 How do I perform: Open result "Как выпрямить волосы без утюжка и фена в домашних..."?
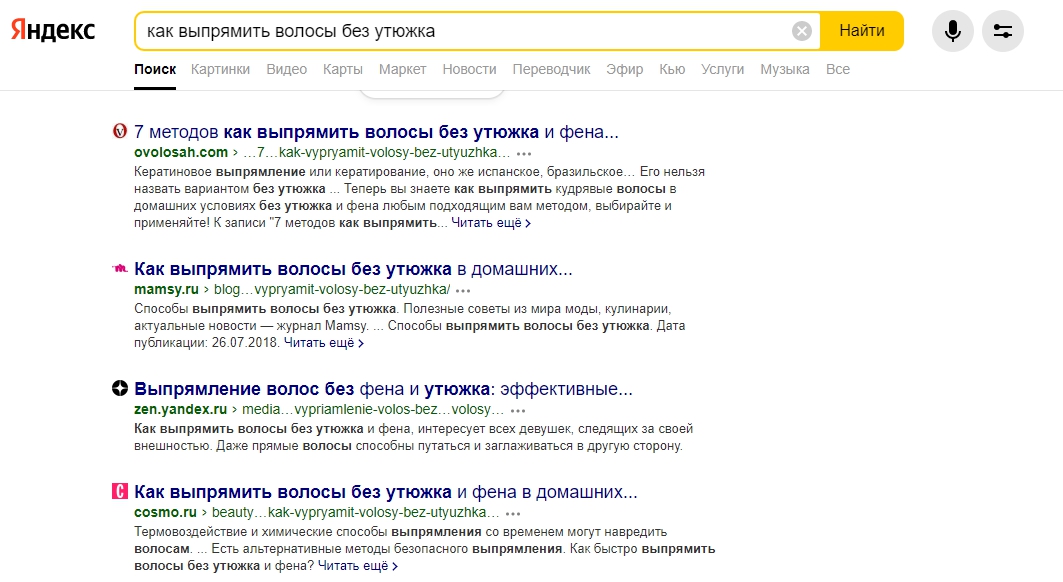pos(386,492)
